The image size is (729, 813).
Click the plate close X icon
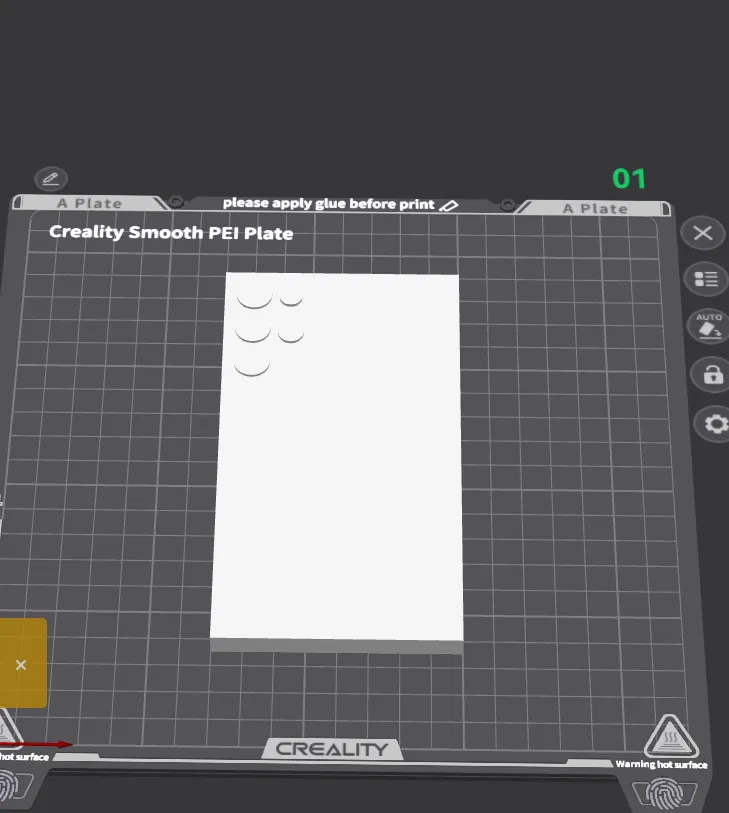click(703, 233)
